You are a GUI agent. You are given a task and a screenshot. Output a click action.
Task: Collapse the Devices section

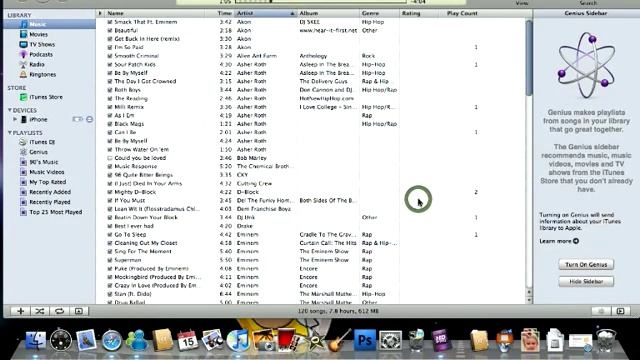point(10,110)
